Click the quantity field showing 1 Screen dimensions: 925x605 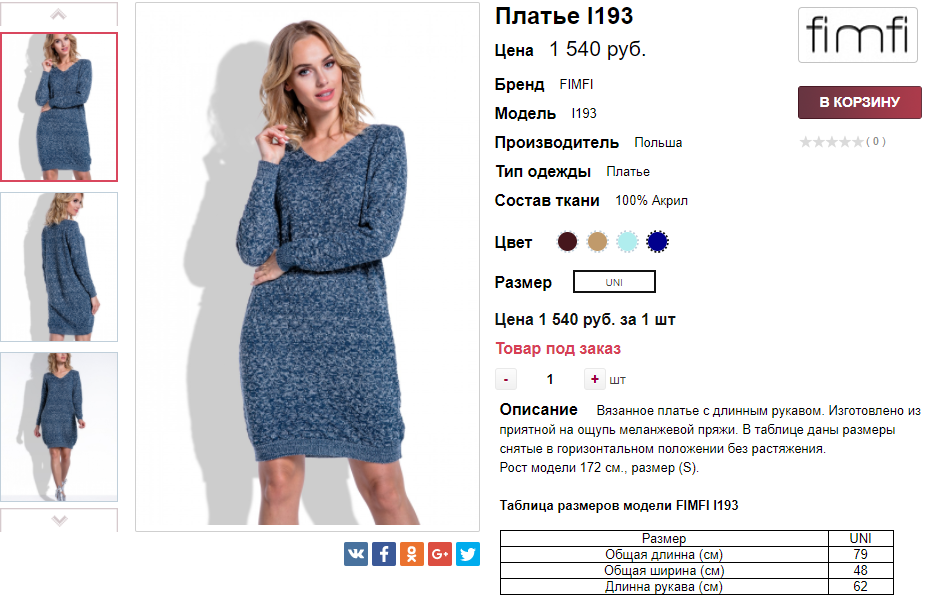tap(550, 379)
